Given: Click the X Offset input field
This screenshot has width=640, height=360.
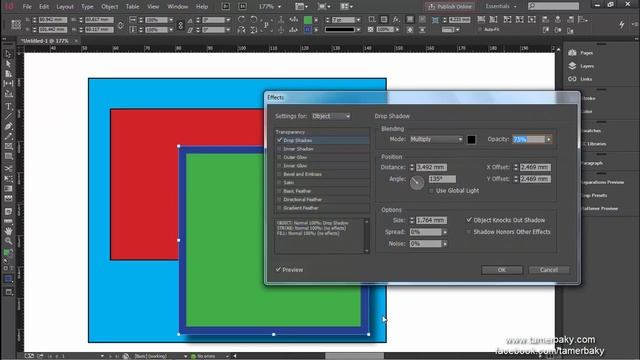Looking at the screenshot, I should click(535, 167).
